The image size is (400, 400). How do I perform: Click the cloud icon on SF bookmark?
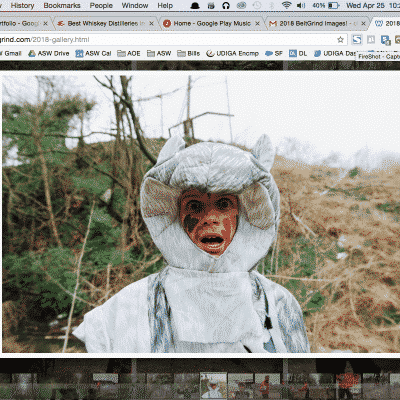pyautogui.click(x=269, y=53)
